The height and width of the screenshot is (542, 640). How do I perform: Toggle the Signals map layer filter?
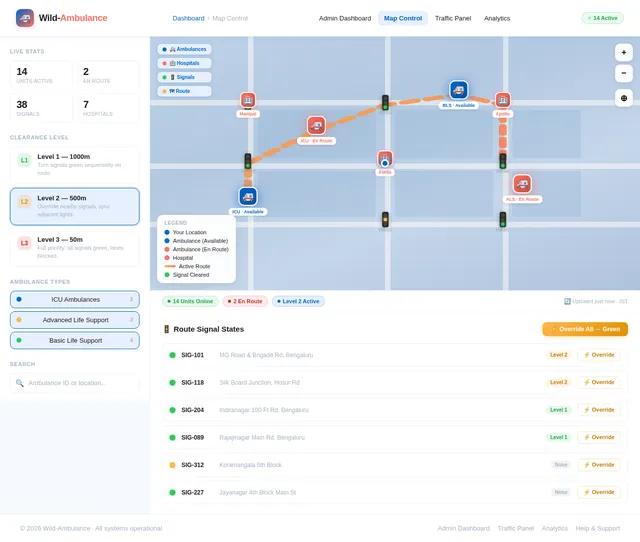pos(184,77)
